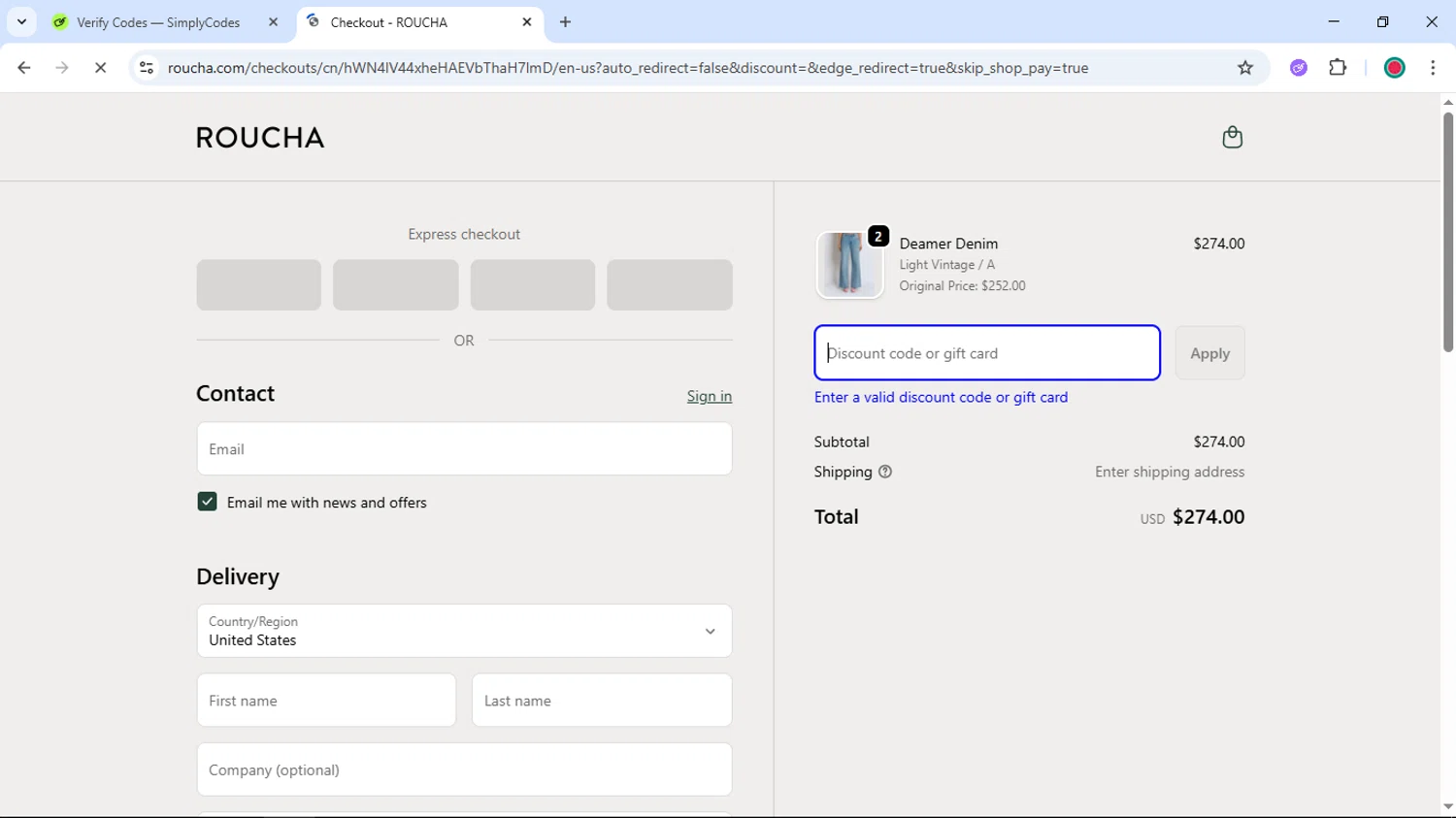
Task: Stop page loading with the X button
Action: [100, 68]
